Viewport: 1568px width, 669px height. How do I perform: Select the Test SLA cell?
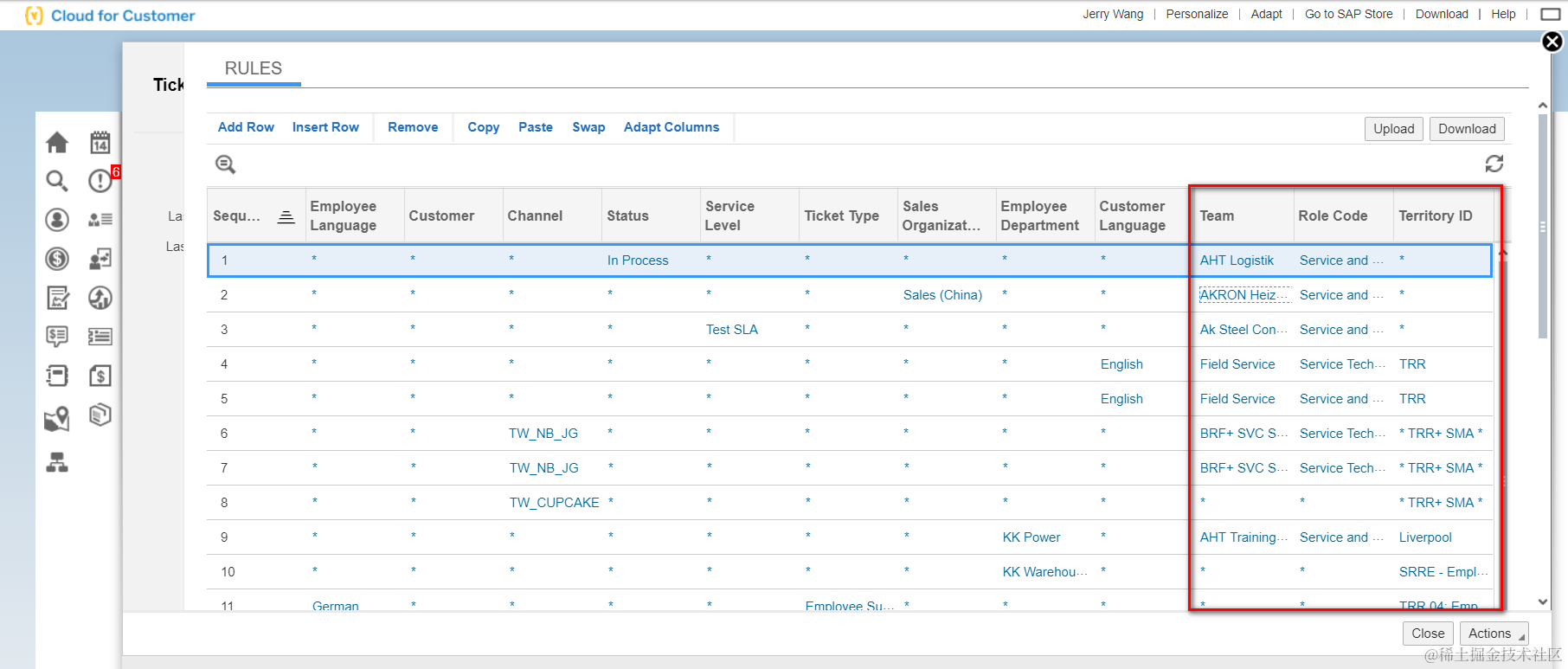coord(731,330)
